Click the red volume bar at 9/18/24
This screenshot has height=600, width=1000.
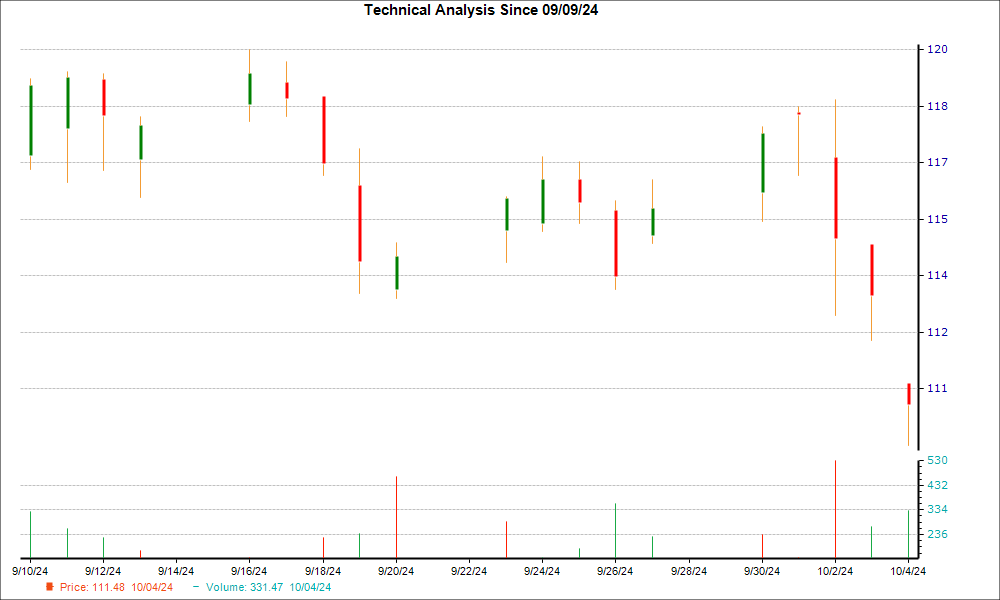(323, 548)
